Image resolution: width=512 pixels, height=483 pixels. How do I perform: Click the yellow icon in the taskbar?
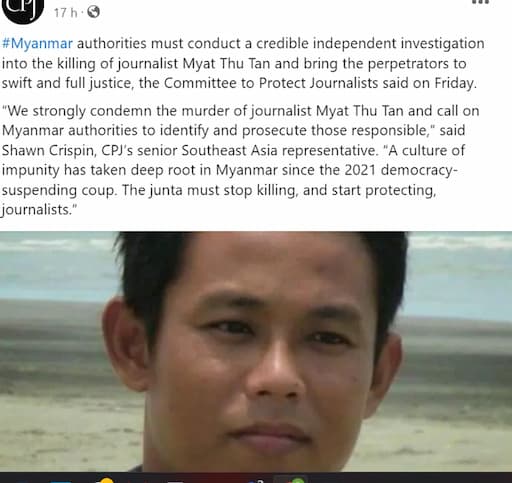(107, 480)
